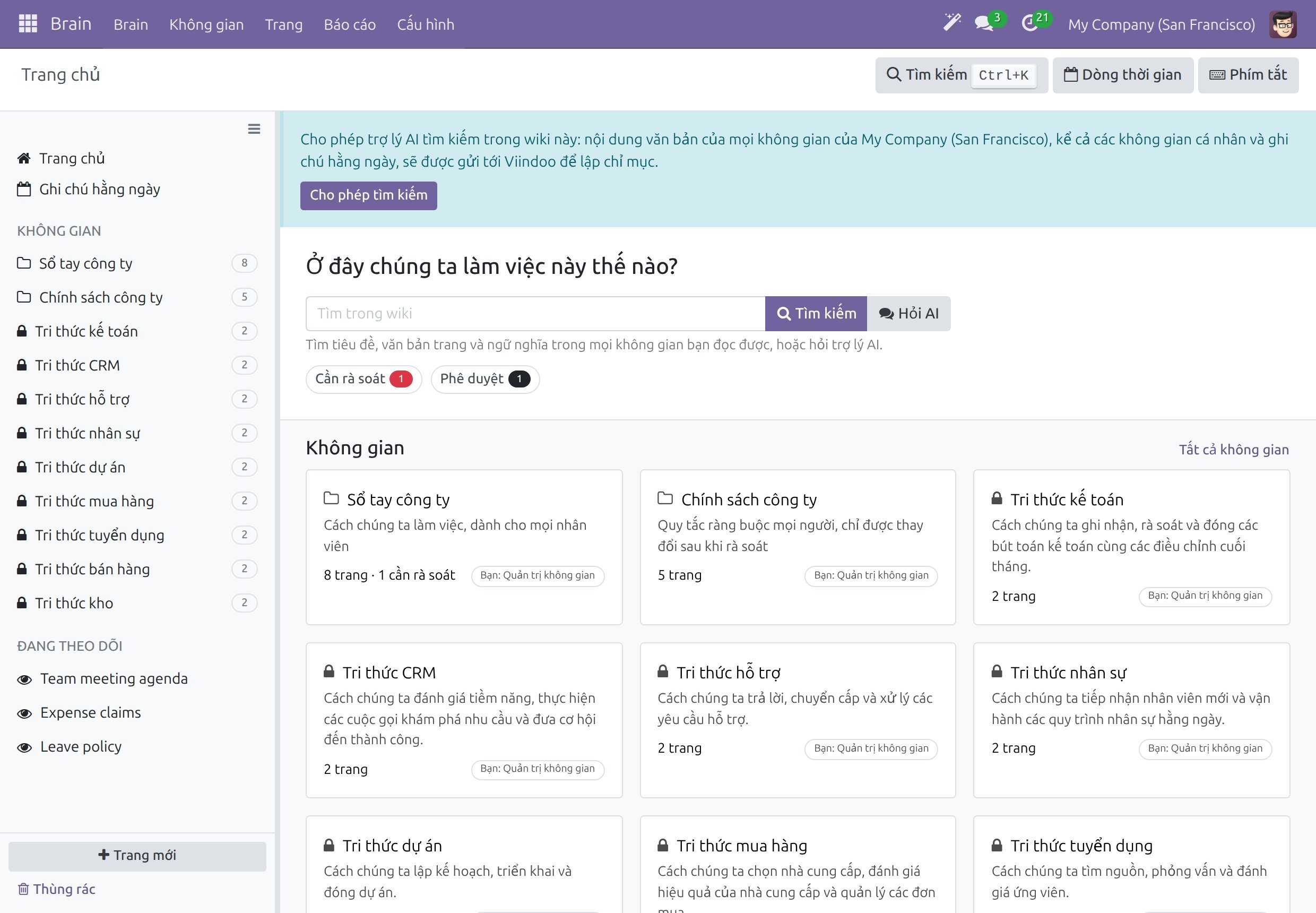Open Tri thức hỗ trợ in sidebar
The image size is (1316, 913).
click(137, 399)
